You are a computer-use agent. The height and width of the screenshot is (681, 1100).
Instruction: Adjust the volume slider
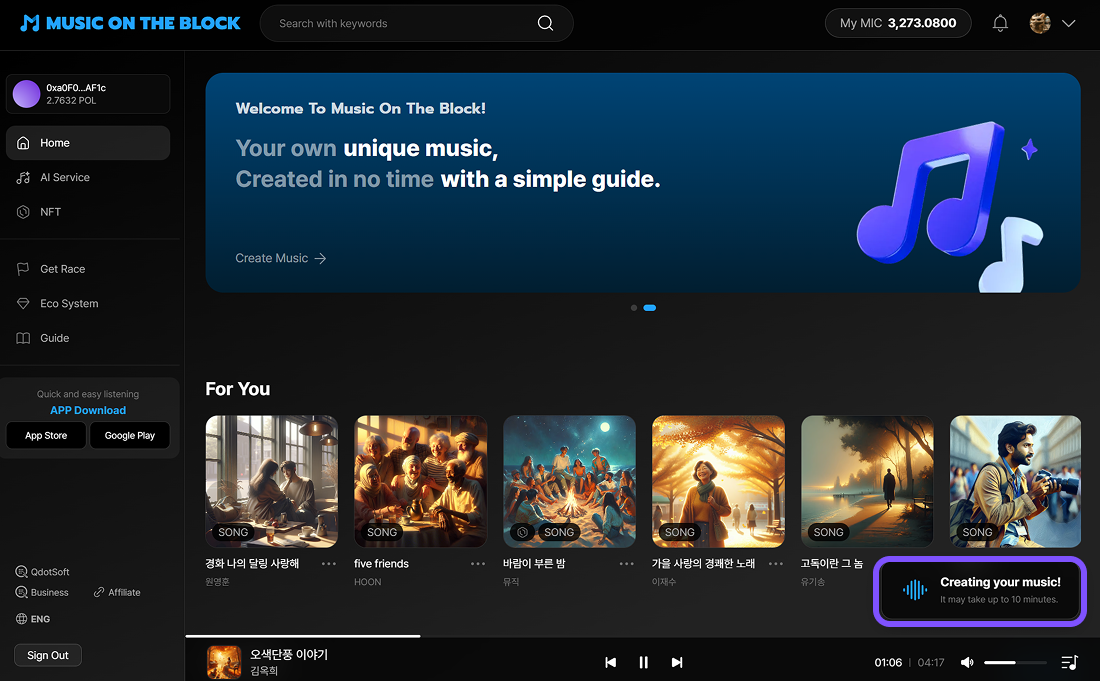1014,662
